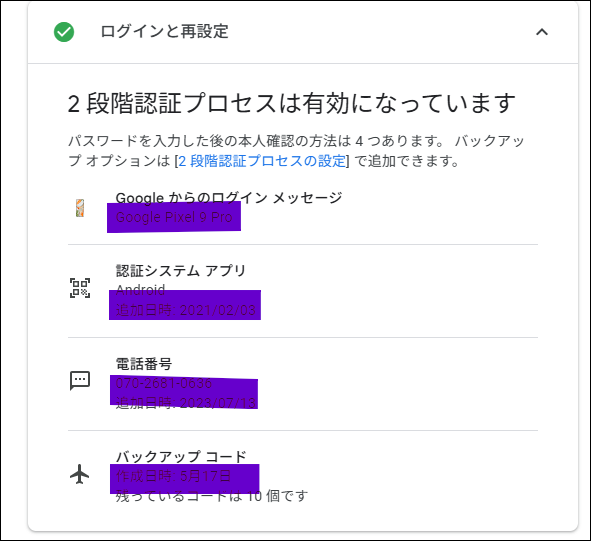Click the green checkmark status icon
Image resolution: width=591 pixels, height=541 pixels.
click(64, 32)
